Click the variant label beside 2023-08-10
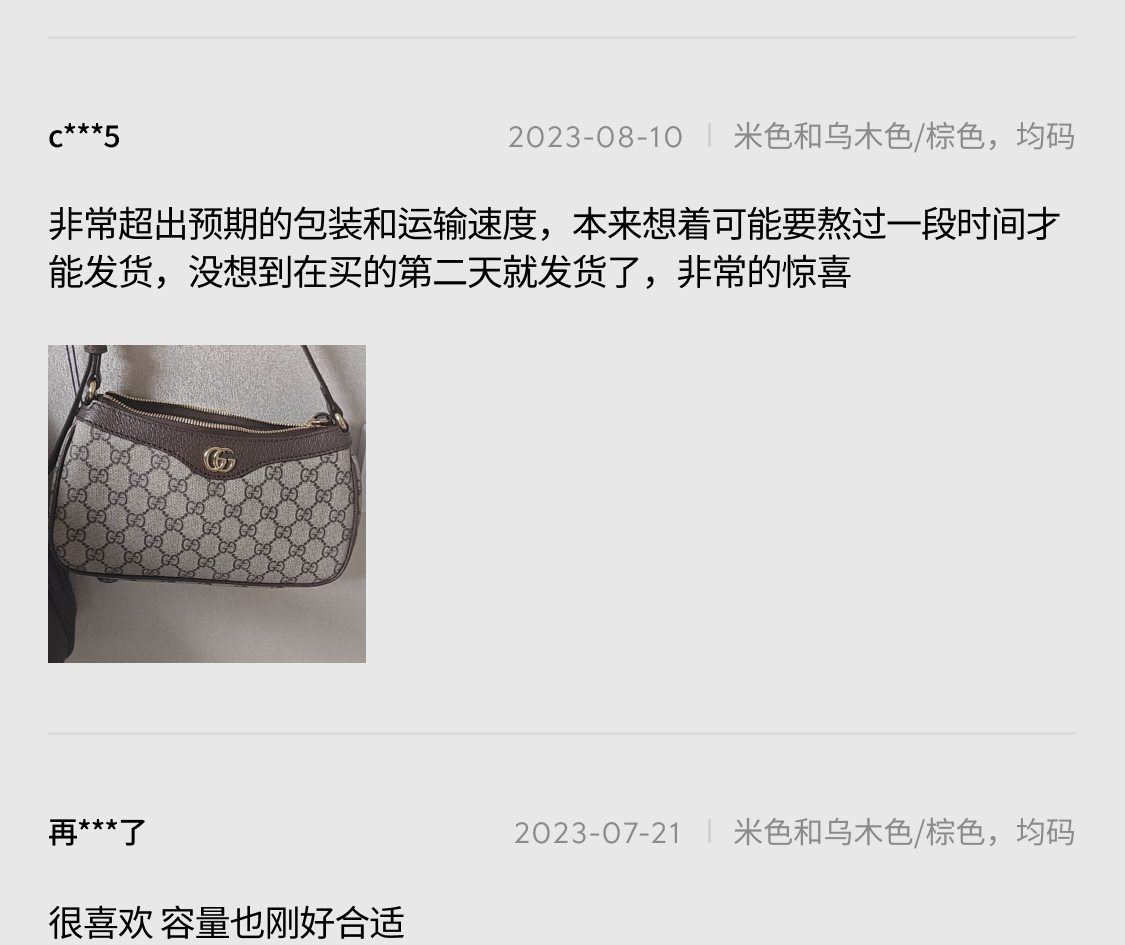Image resolution: width=1125 pixels, height=945 pixels. [x=904, y=136]
